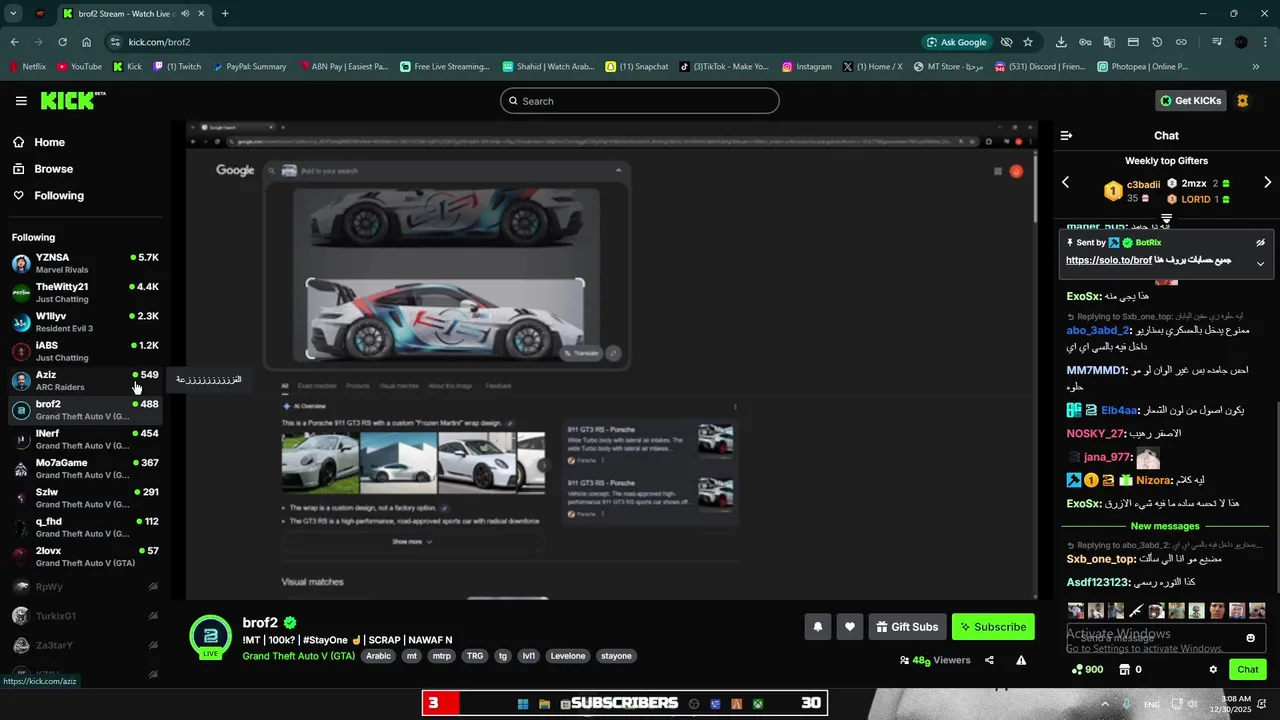Open Mo7aGame channel in sidebar
This screenshot has width=1280, height=720.
pos(85,469)
